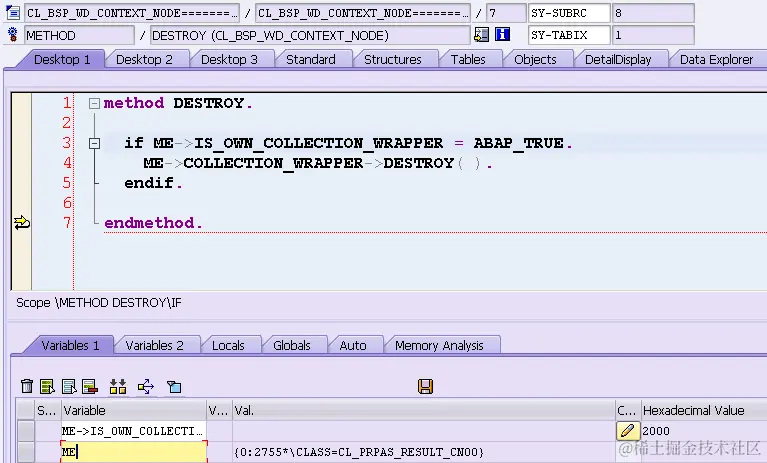Click the source program icon beside the program field
Screen dimensions: 767x463
pyautogui.click(x=13, y=12)
